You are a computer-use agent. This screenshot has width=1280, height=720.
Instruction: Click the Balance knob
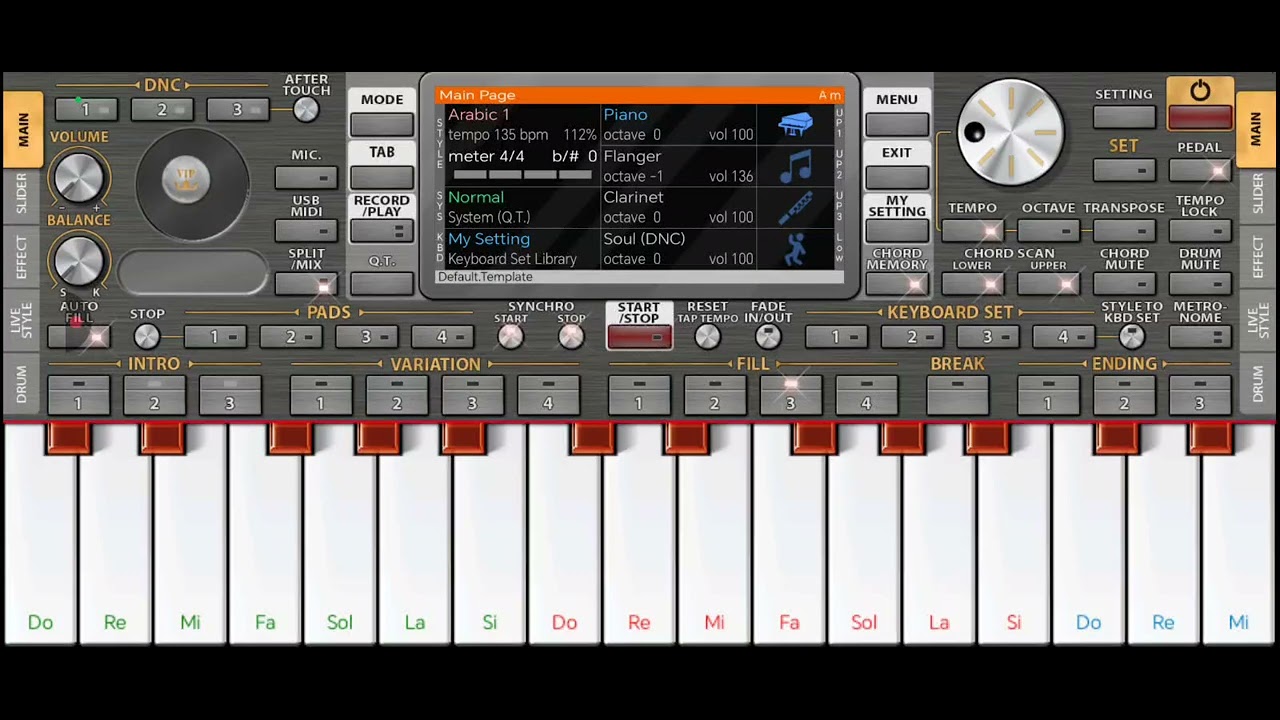78,262
